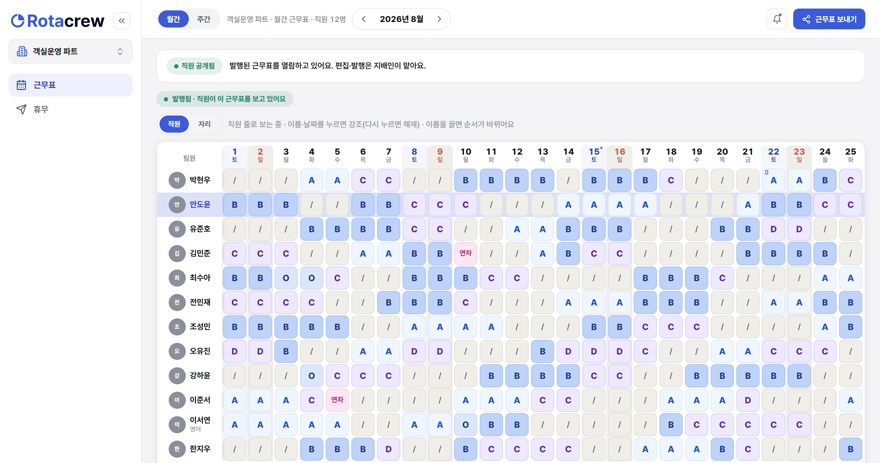Click avatar icon of 김민준
This screenshot has height=463, width=880.
point(177,254)
